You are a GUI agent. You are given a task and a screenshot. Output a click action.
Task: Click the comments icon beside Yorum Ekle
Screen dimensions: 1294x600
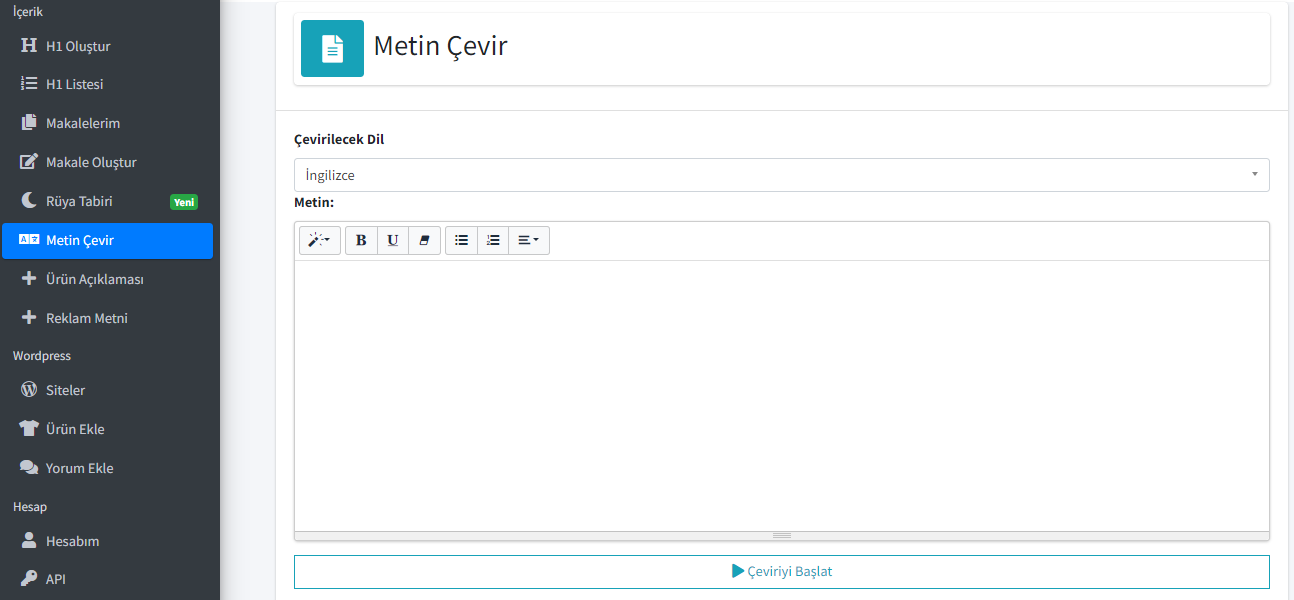29,468
